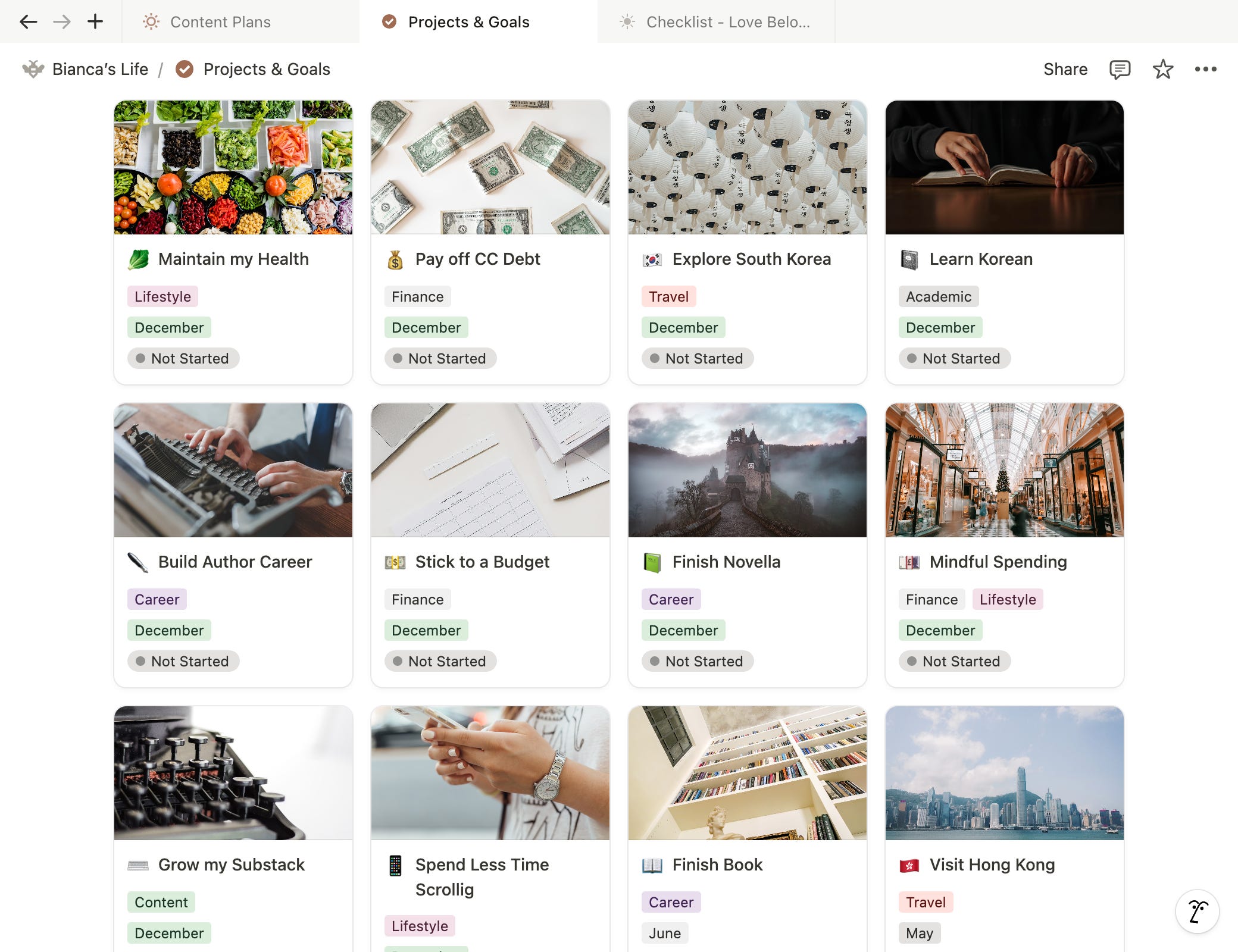Open the comments panel icon

point(1120,70)
